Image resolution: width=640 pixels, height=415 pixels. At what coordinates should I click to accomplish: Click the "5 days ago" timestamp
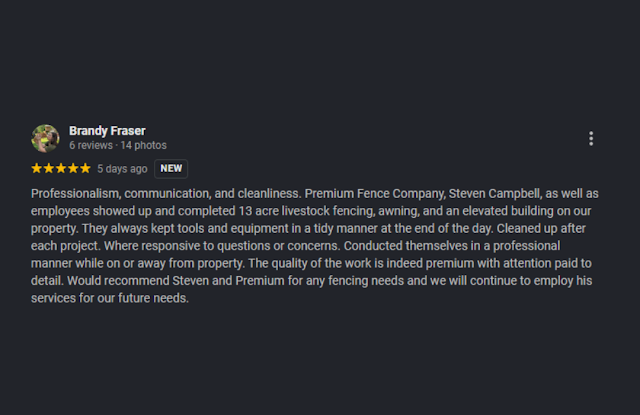(122, 169)
